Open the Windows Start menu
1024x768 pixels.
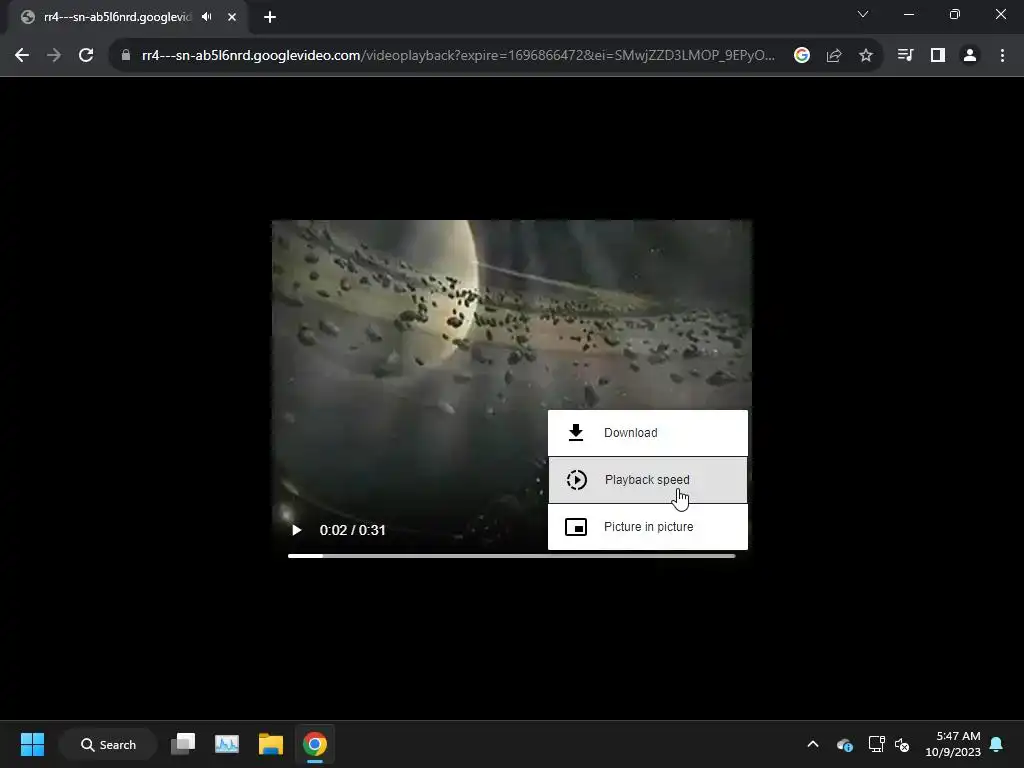click(32, 744)
